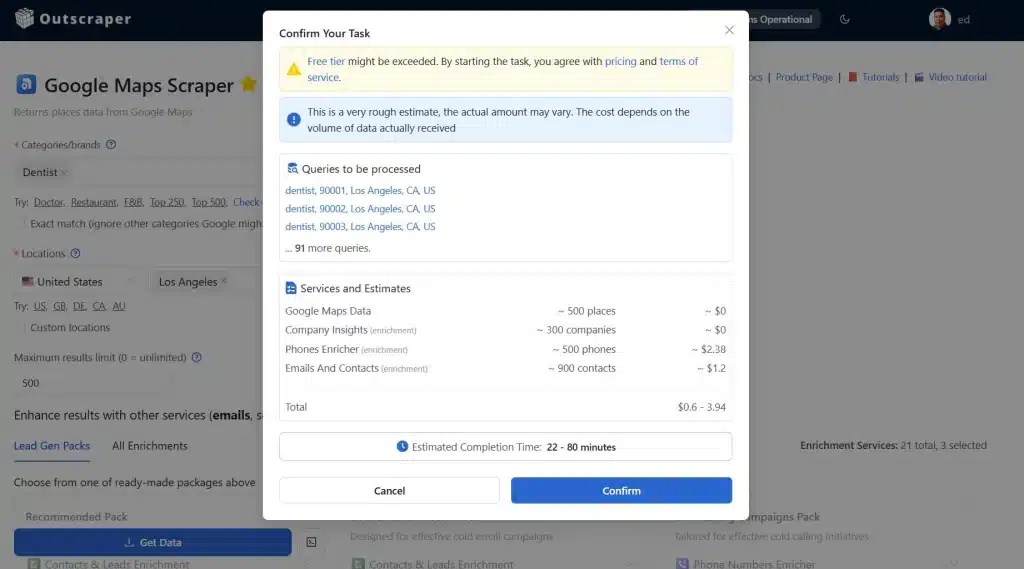Try the US location suggestion
Viewport: 1024px width, 569px height.
click(x=40, y=306)
